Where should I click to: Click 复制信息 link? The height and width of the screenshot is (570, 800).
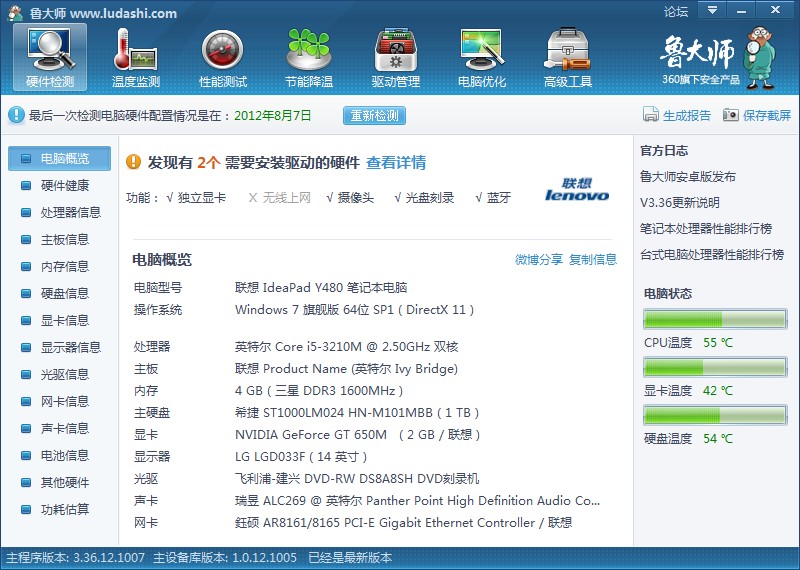coord(592,259)
